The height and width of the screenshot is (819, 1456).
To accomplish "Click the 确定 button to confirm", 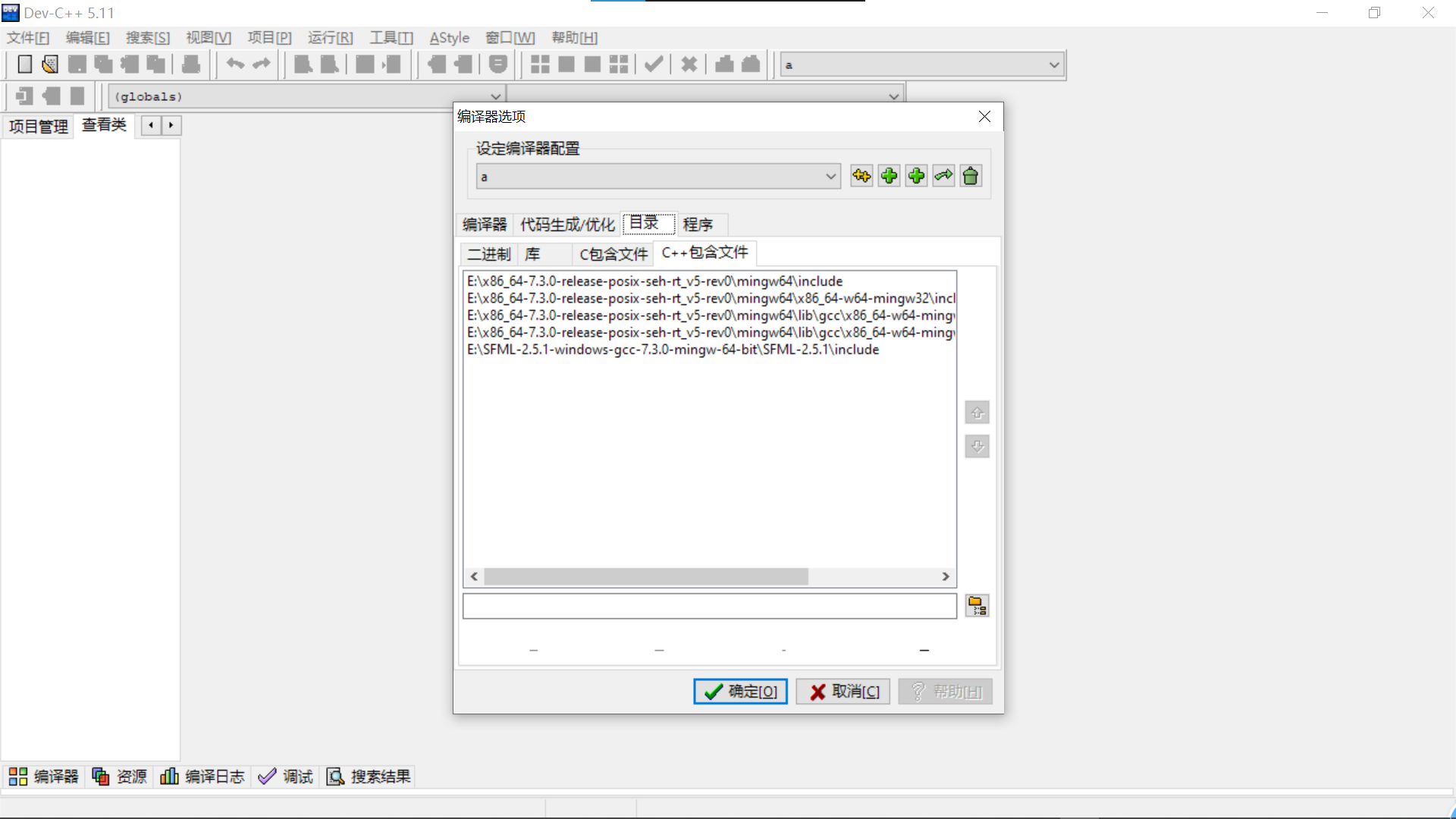I will coord(739,691).
